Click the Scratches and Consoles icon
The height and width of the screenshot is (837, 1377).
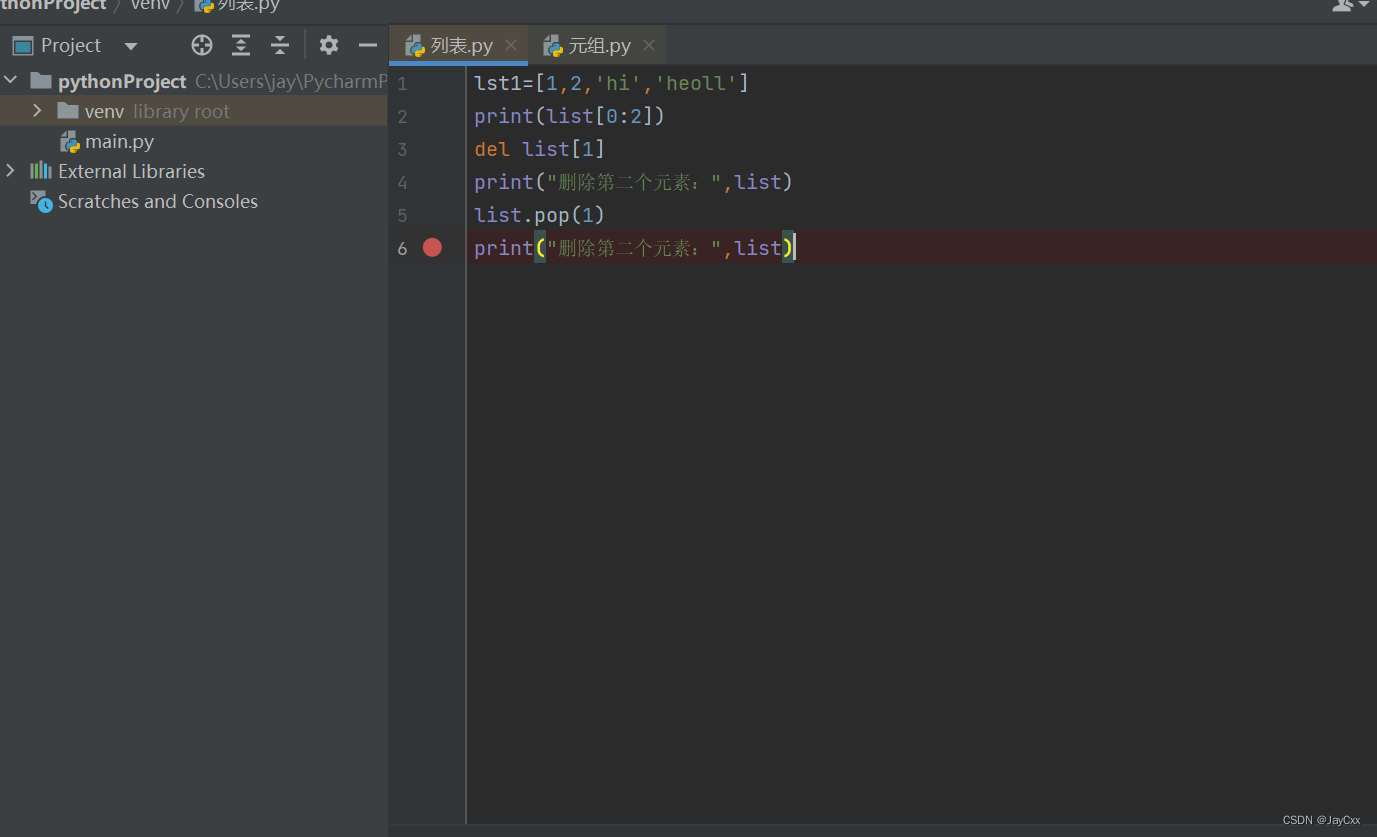(x=42, y=201)
